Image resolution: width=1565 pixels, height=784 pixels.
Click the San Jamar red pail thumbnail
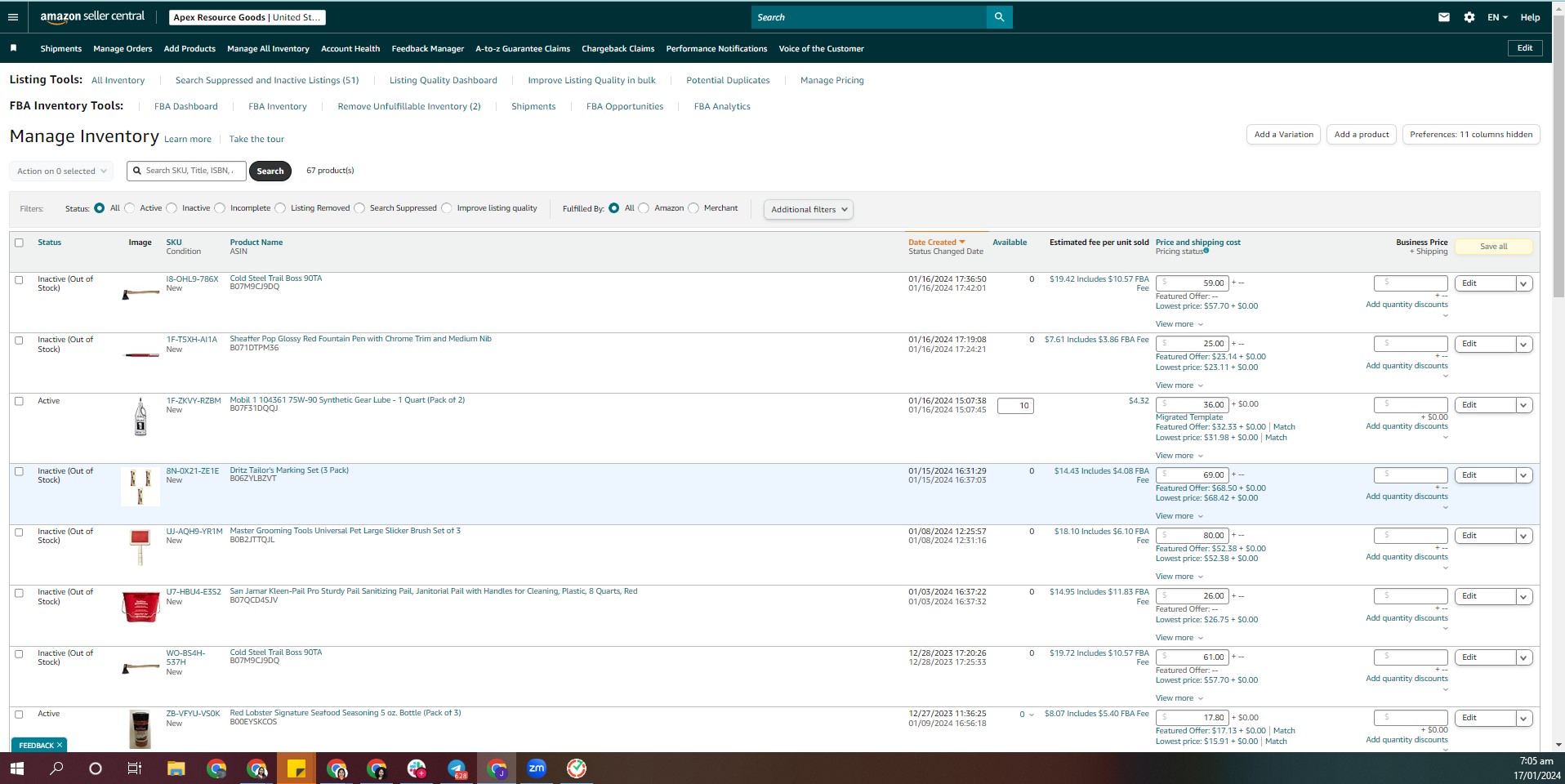140,607
